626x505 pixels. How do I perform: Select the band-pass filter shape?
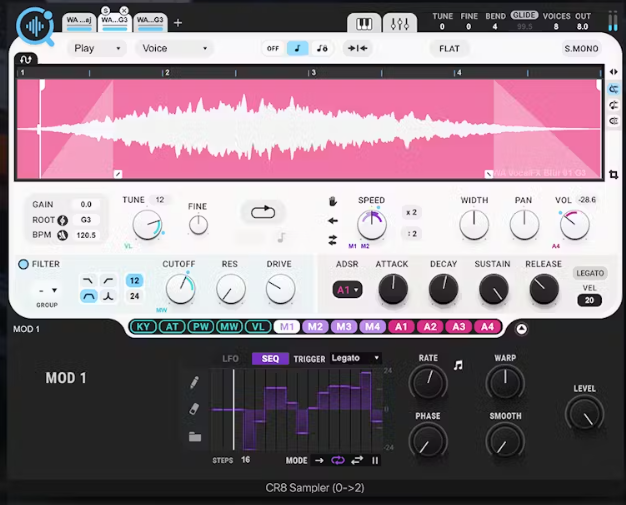(88, 296)
